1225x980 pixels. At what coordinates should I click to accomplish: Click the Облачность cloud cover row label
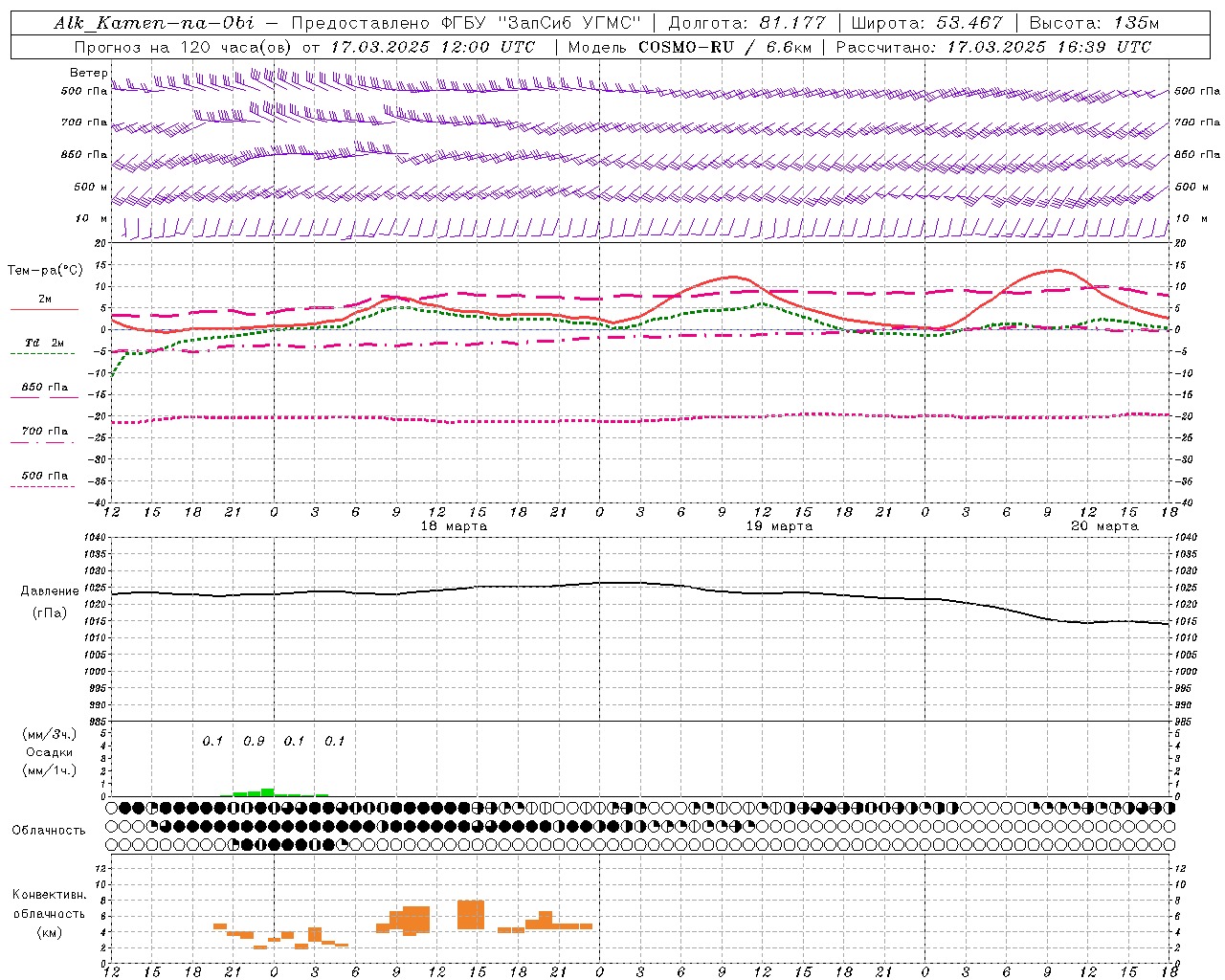(x=49, y=830)
